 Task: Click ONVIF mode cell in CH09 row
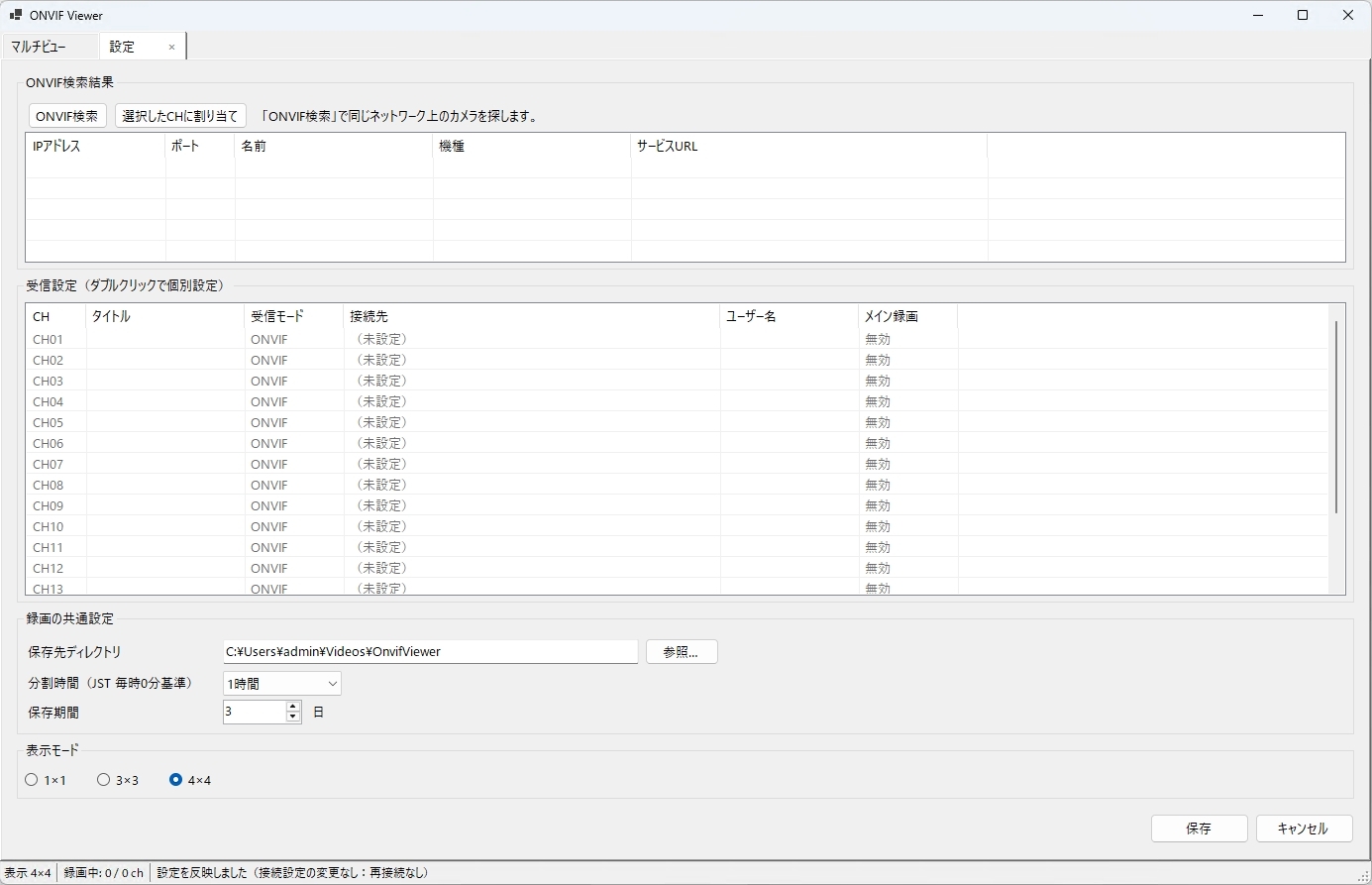pos(269,505)
